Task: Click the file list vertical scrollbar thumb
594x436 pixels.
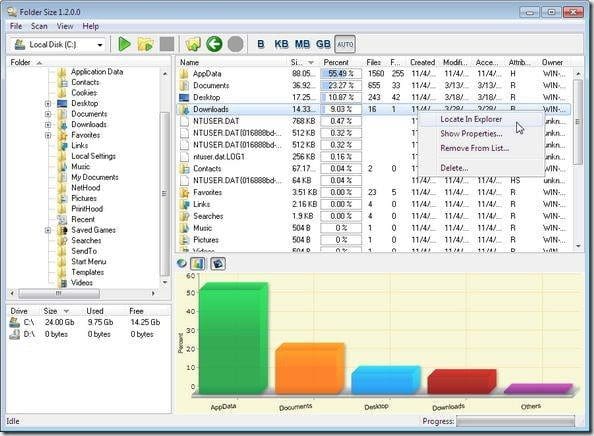Action: (578, 122)
